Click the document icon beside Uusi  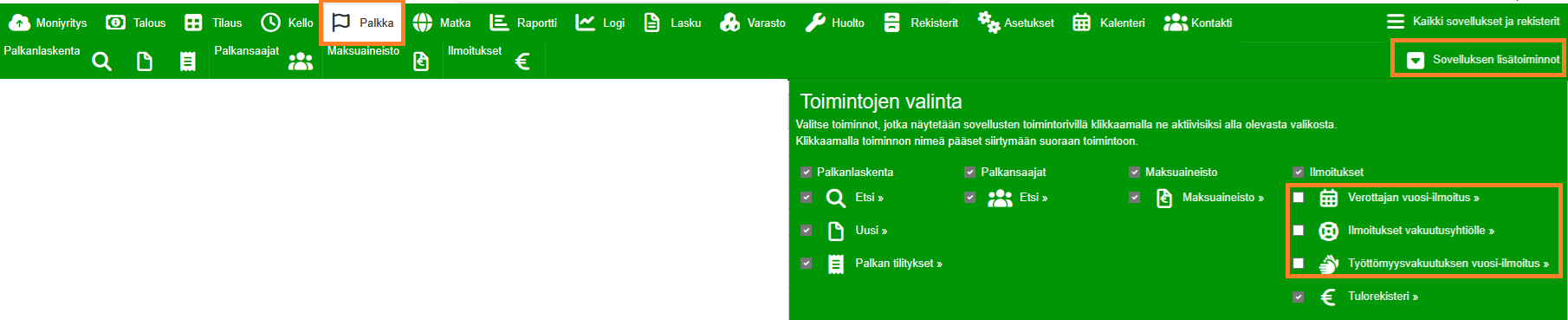point(835,232)
